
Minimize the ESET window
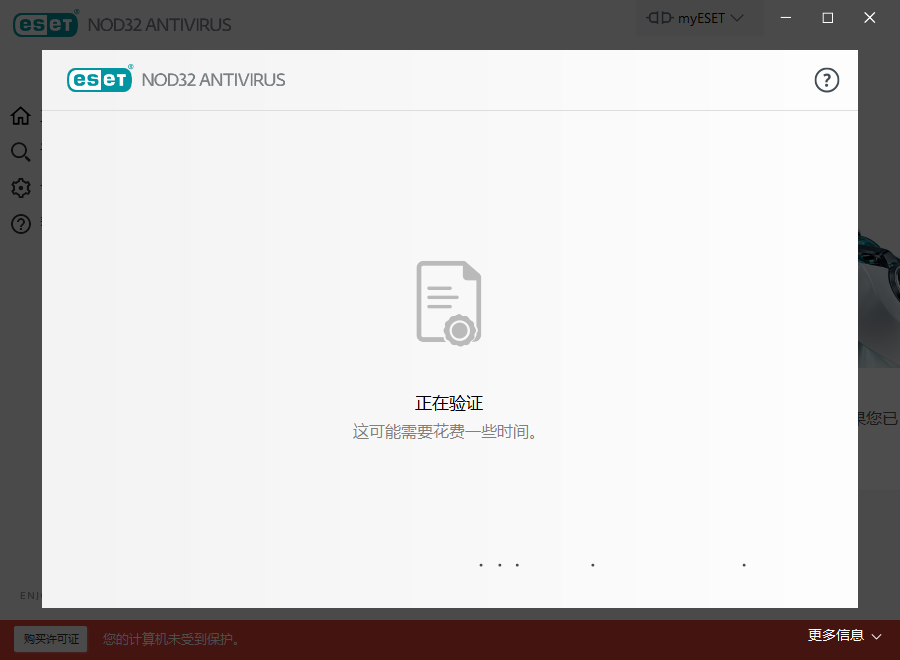click(x=786, y=18)
